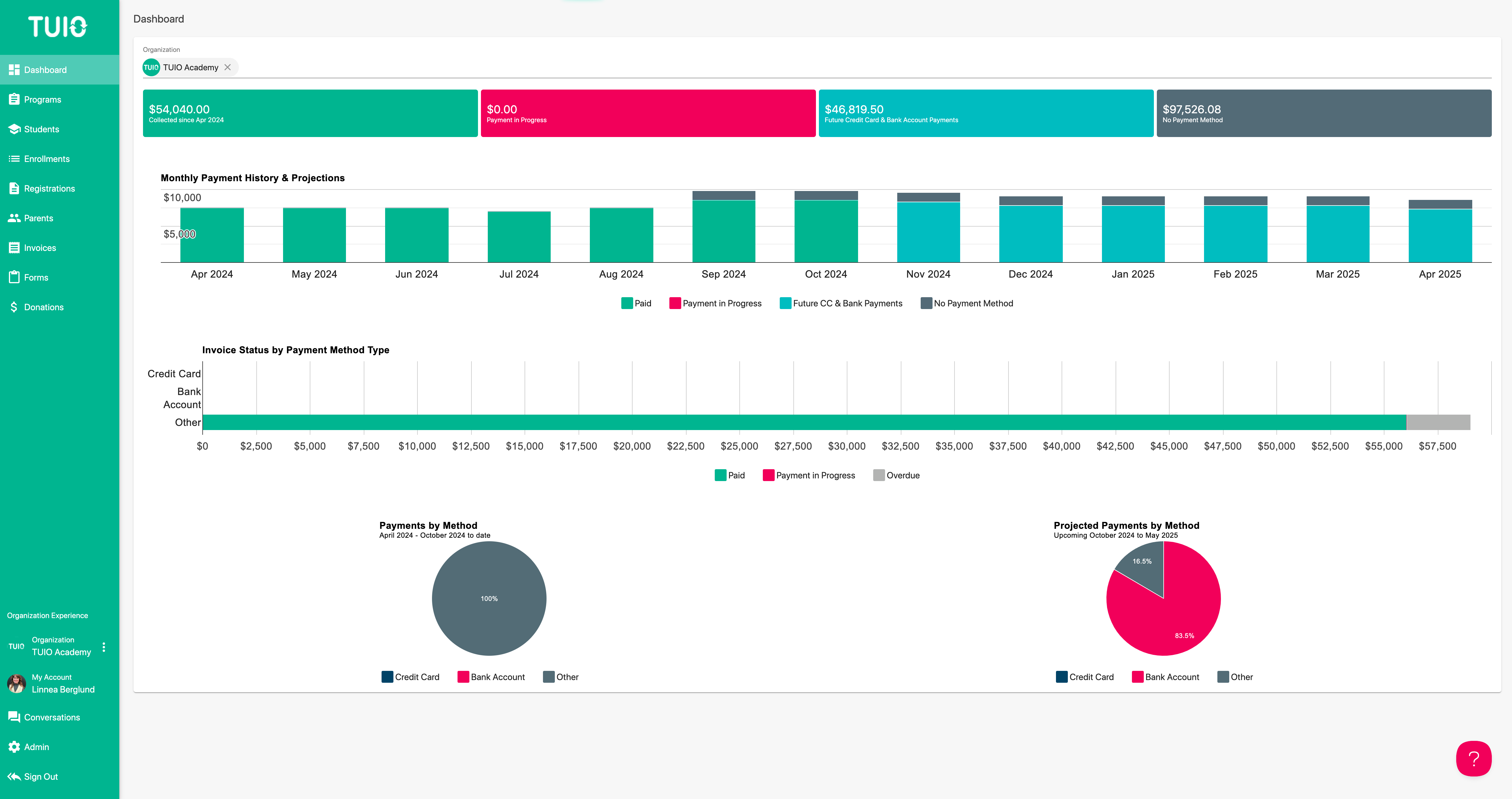Open the three-dot menu beside TUIO Academy
The image size is (1512, 799).
104,647
